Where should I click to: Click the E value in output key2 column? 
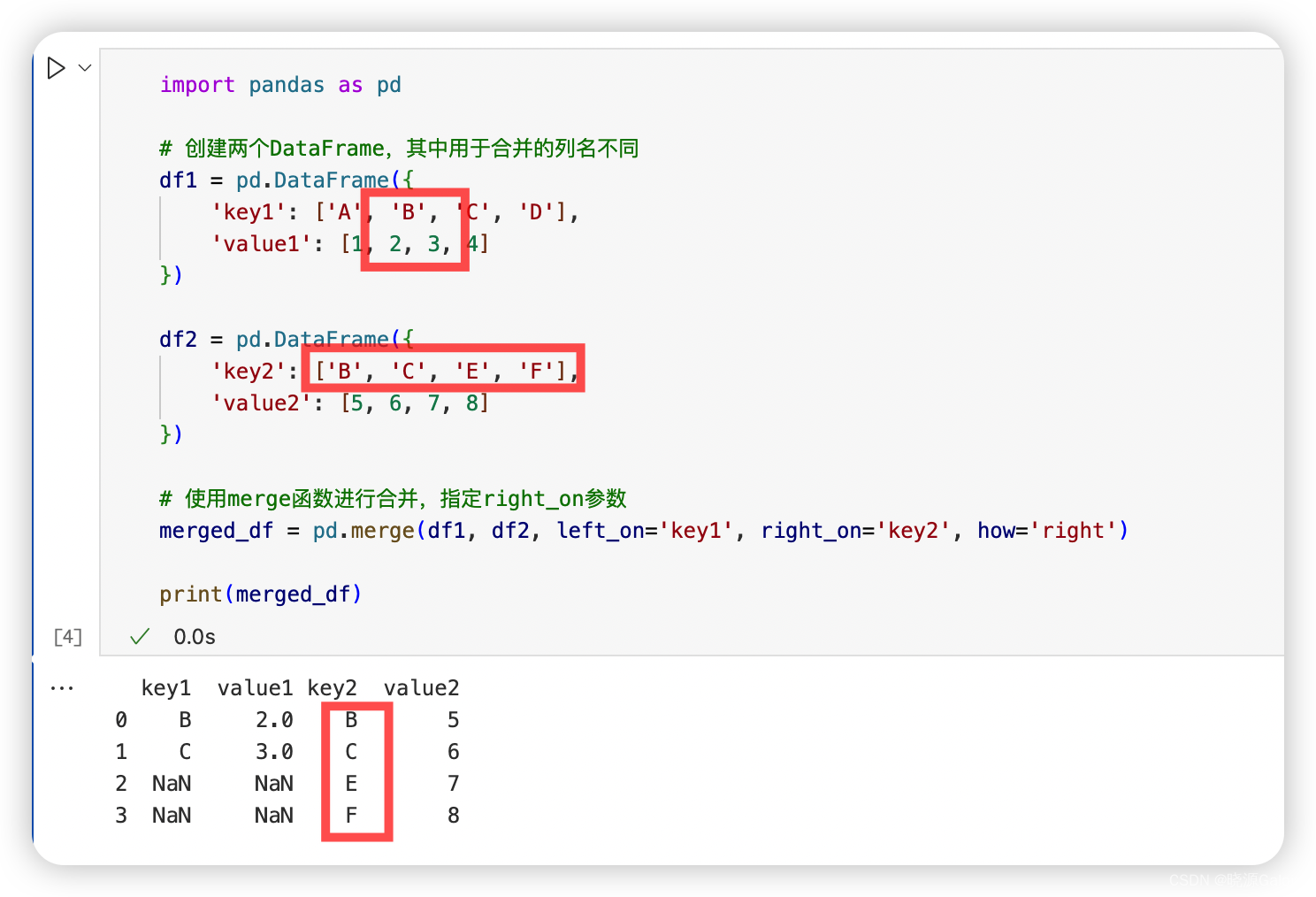pos(351,784)
